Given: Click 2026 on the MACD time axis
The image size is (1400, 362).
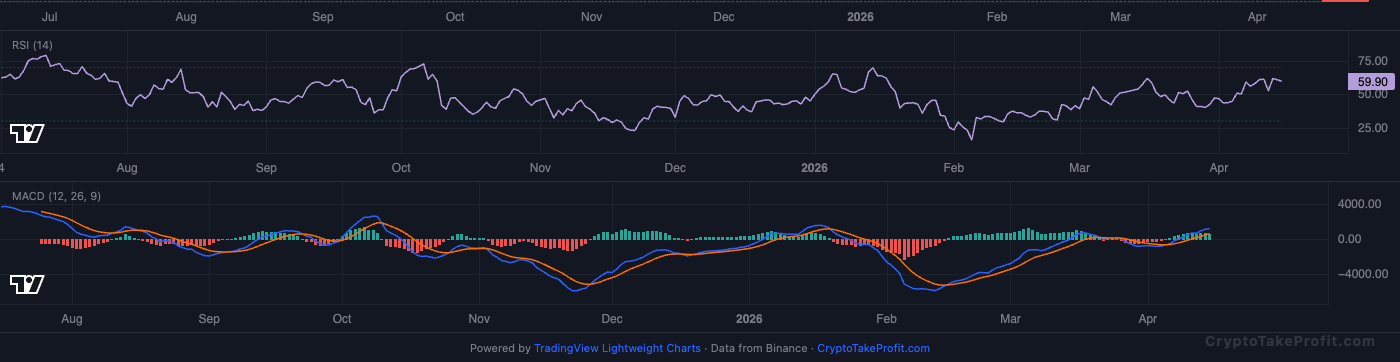Looking at the screenshot, I should 748,319.
